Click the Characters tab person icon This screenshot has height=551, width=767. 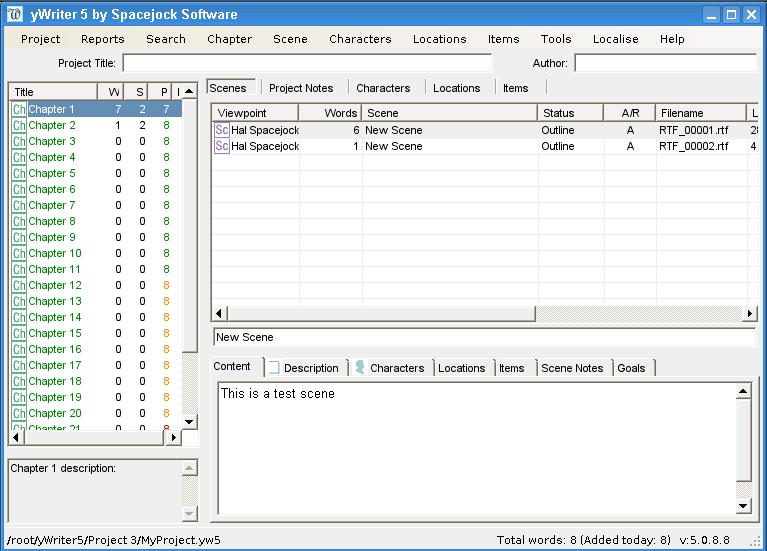point(360,367)
